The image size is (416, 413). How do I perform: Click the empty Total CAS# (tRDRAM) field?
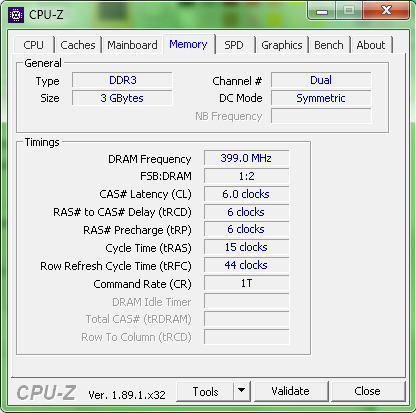coord(246,319)
